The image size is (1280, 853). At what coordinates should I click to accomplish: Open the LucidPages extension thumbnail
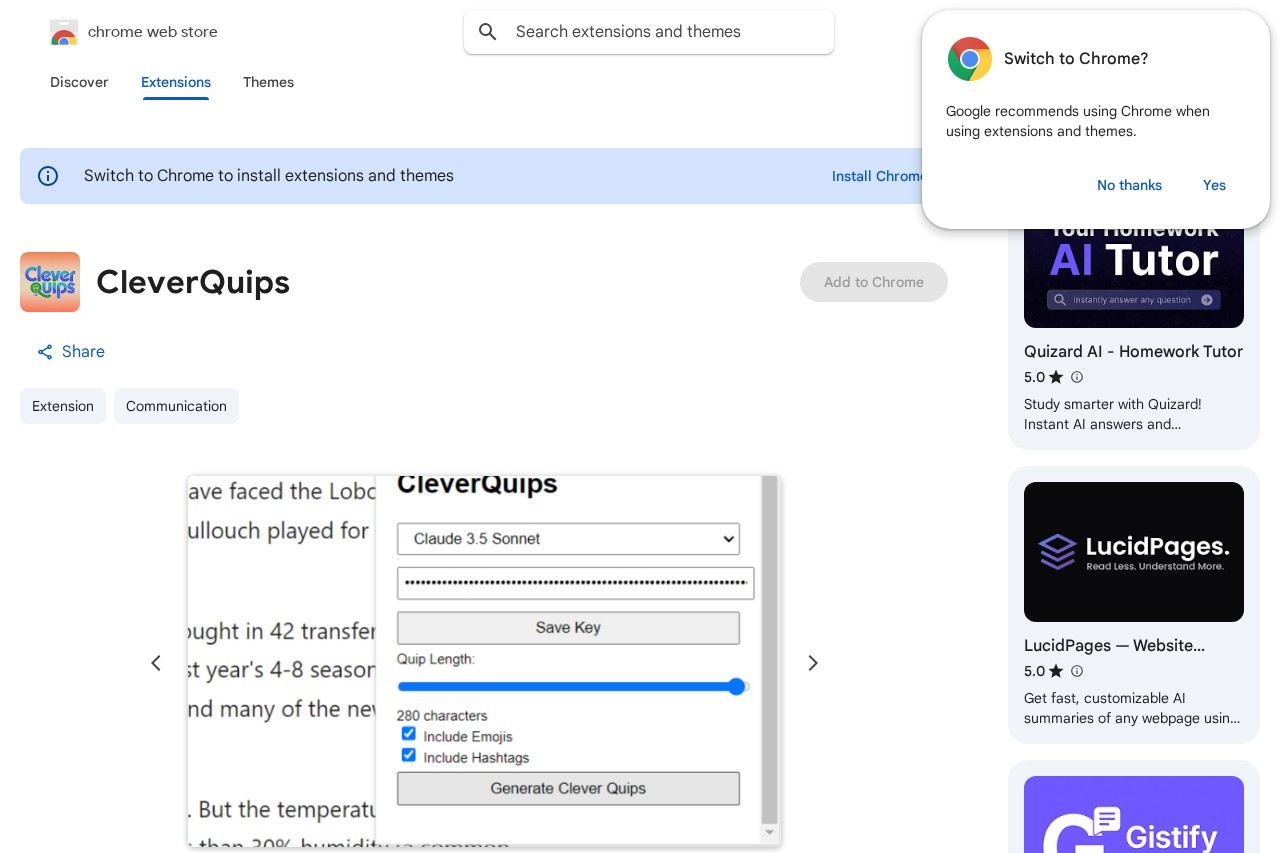pyautogui.click(x=1134, y=552)
